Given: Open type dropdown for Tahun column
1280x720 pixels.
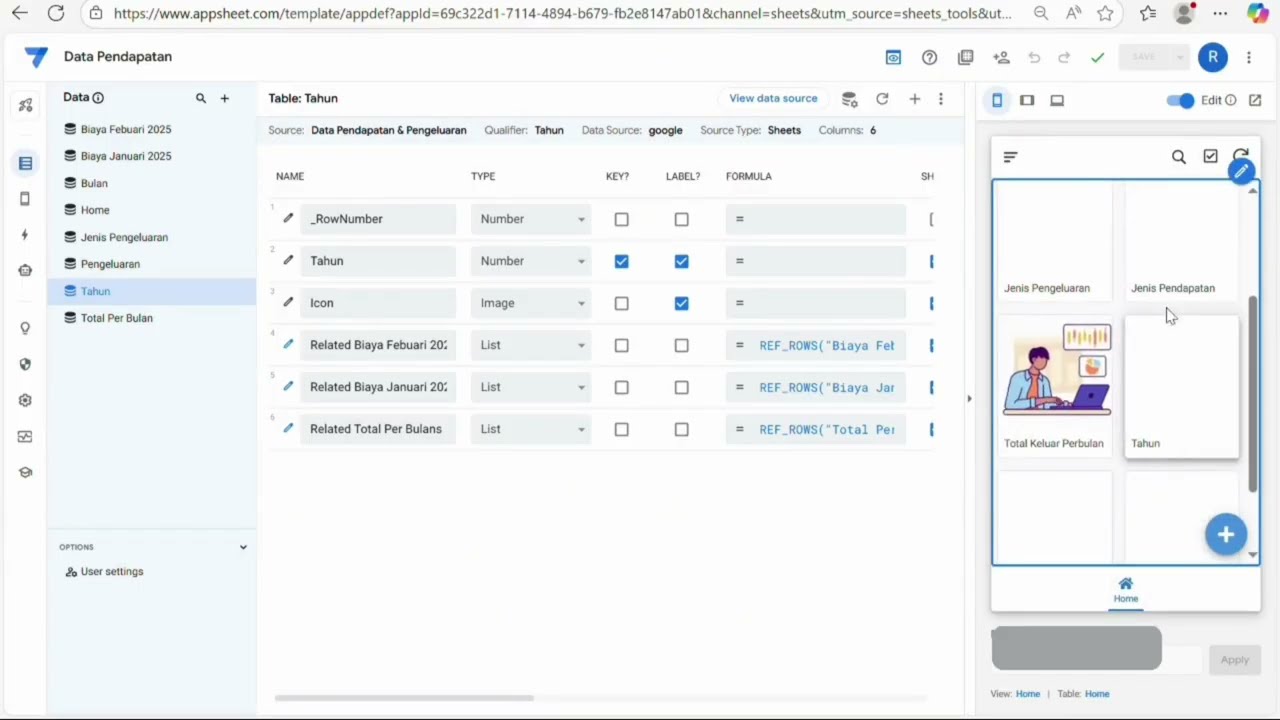Looking at the screenshot, I should point(531,261).
